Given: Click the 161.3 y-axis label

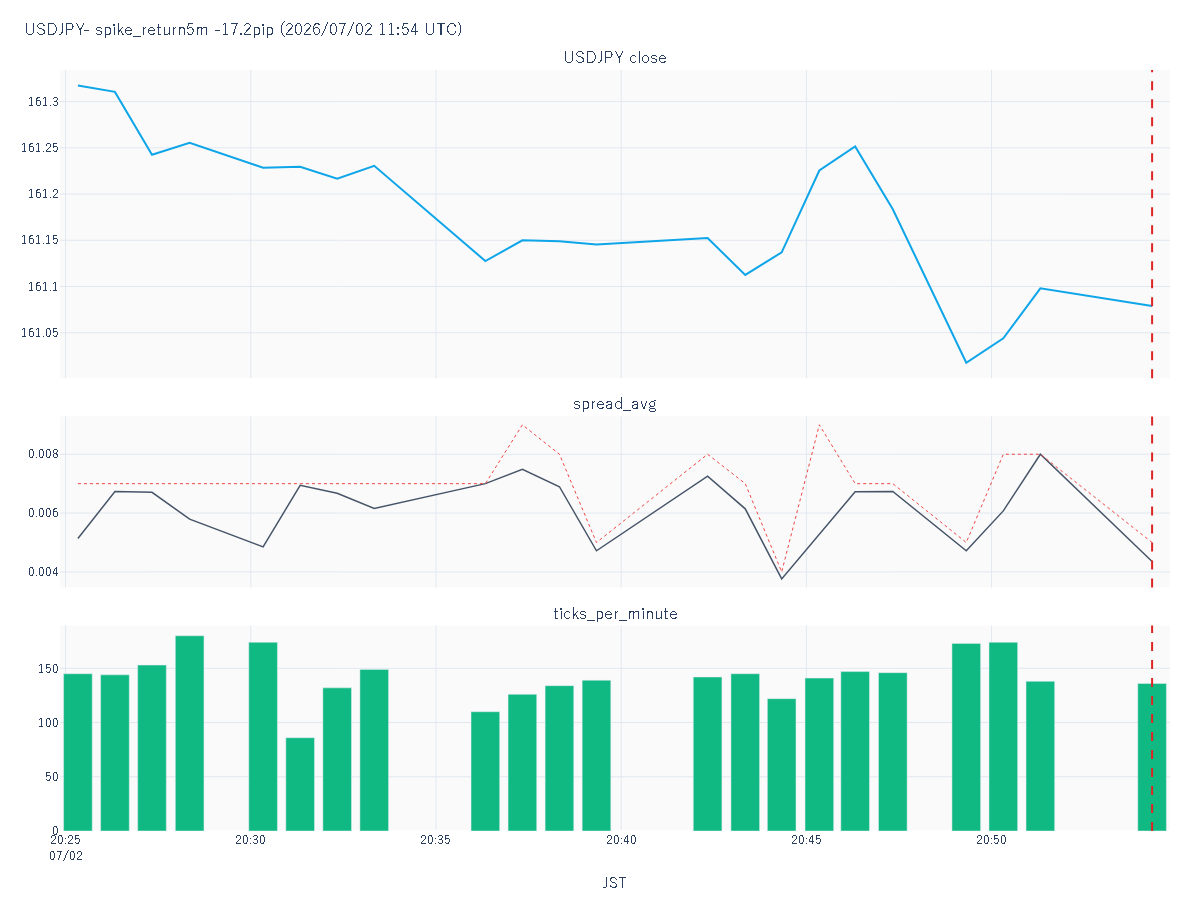Looking at the screenshot, I should pos(44,102).
